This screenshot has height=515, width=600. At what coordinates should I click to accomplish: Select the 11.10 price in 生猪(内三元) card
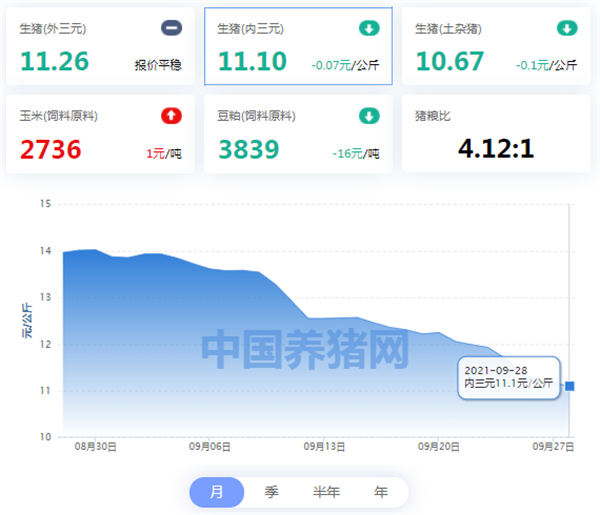point(252,61)
